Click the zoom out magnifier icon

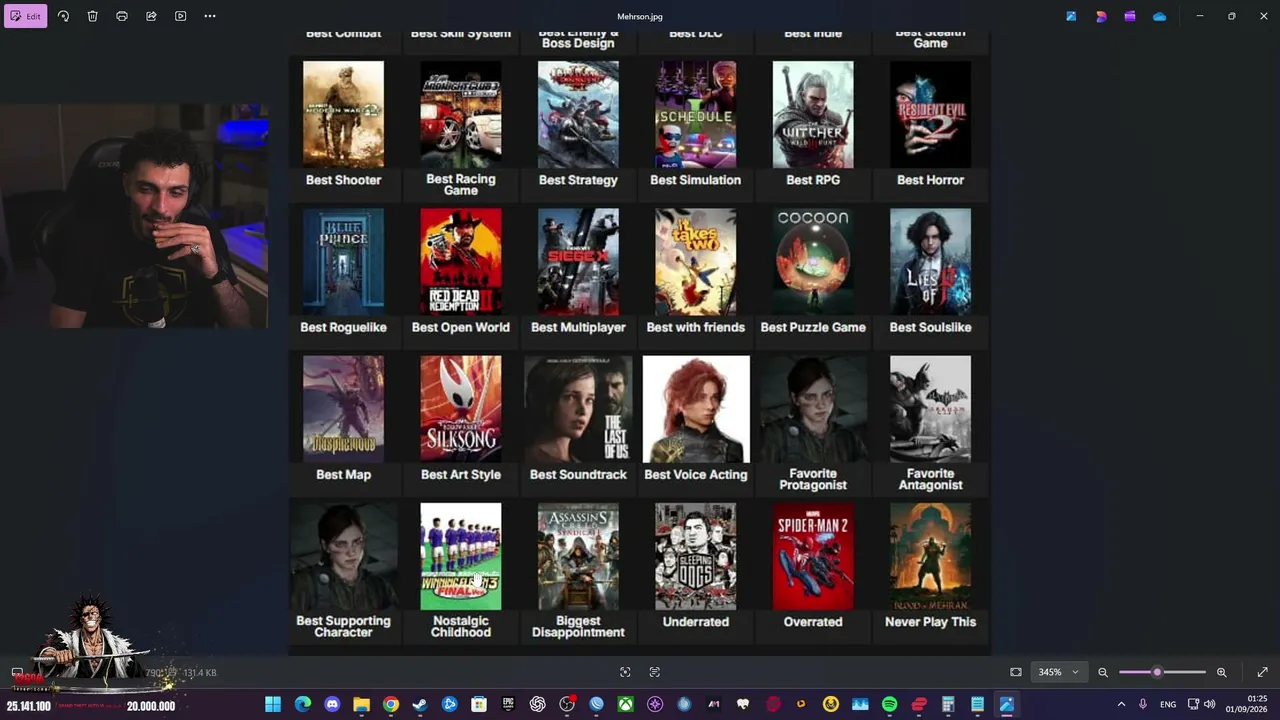point(1103,672)
